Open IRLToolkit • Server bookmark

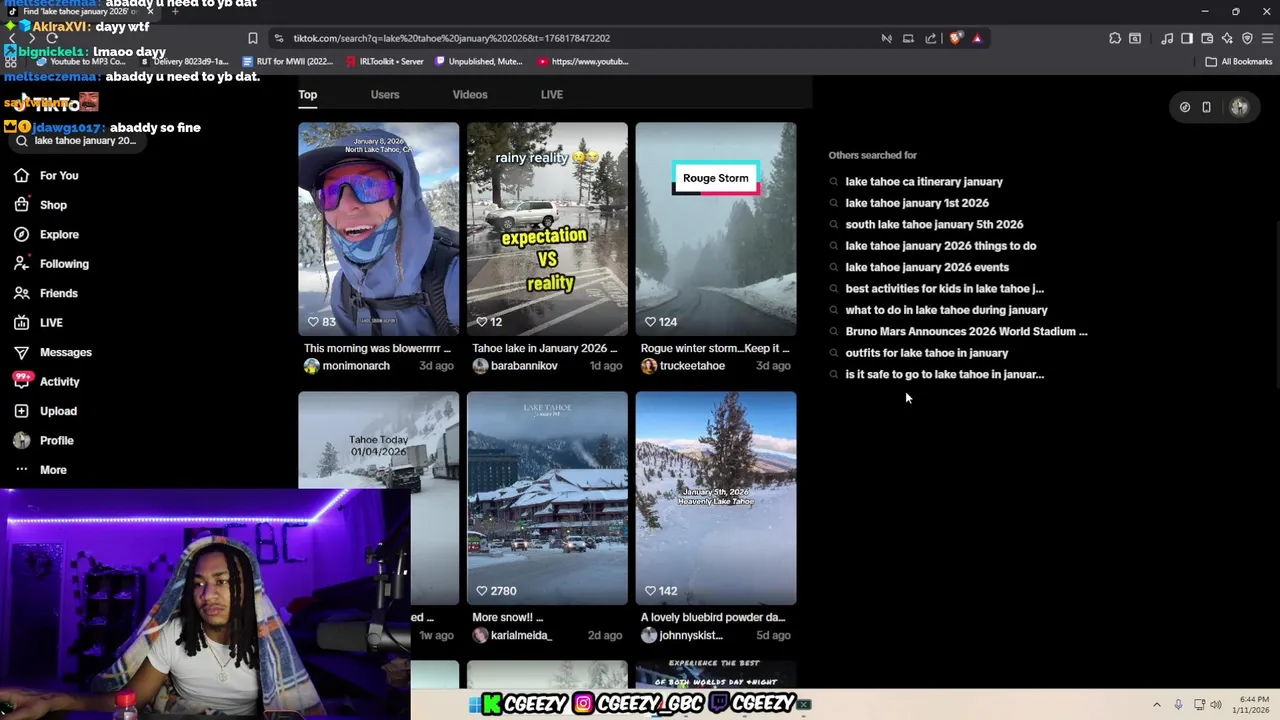[385, 61]
